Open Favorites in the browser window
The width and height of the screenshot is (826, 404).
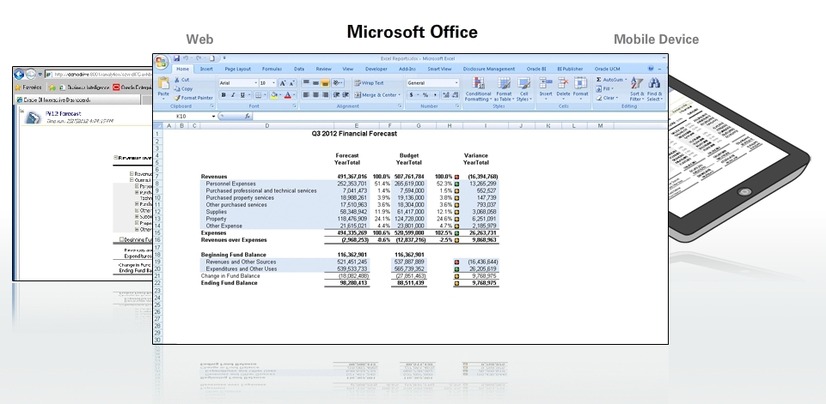(28, 87)
